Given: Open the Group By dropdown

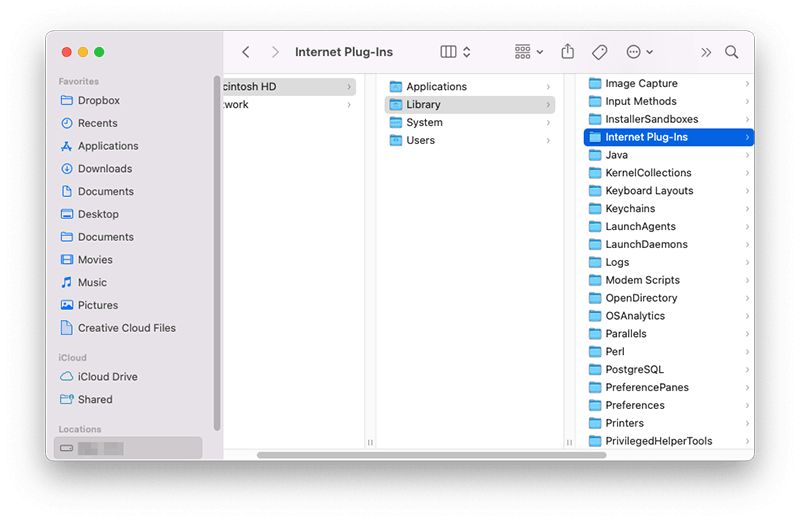Looking at the screenshot, I should pos(528,52).
